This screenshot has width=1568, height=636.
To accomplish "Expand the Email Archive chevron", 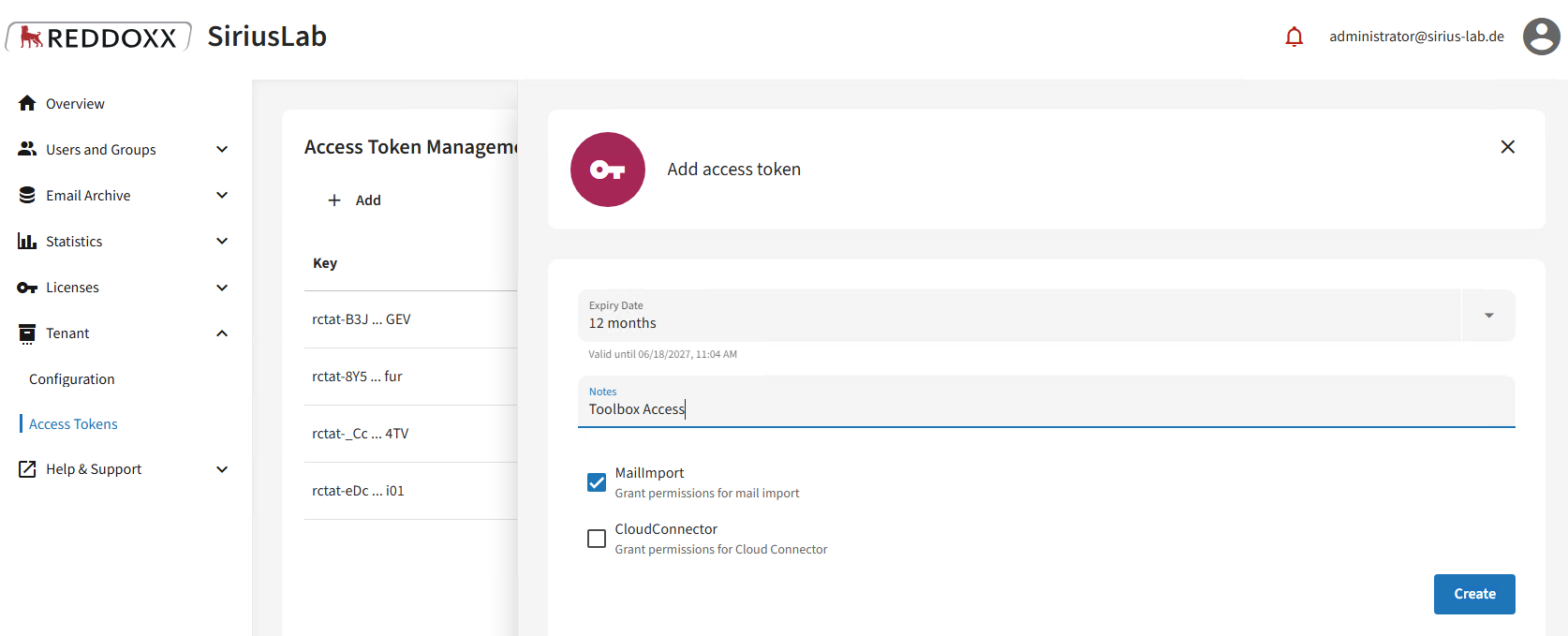I will (x=222, y=195).
